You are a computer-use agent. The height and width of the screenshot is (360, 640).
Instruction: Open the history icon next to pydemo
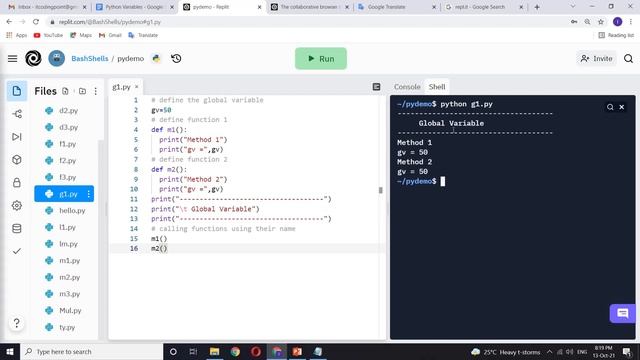176,58
